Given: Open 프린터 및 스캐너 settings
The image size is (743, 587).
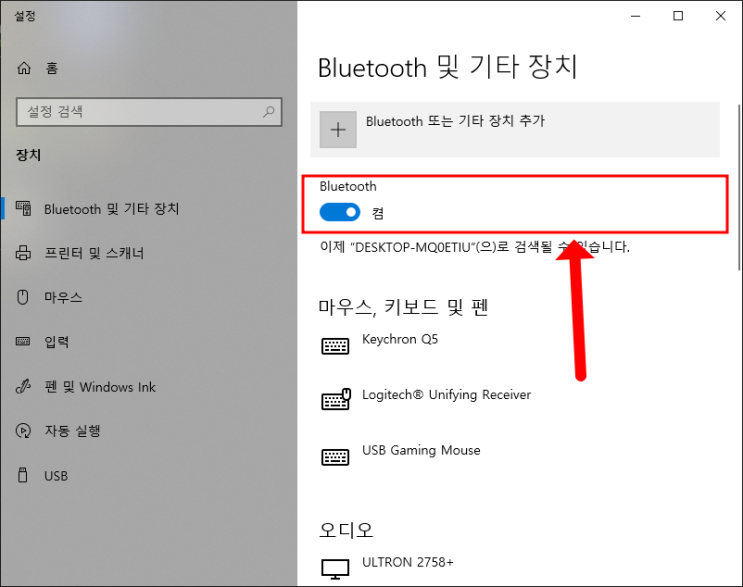Looking at the screenshot, I should click(149, 253).
